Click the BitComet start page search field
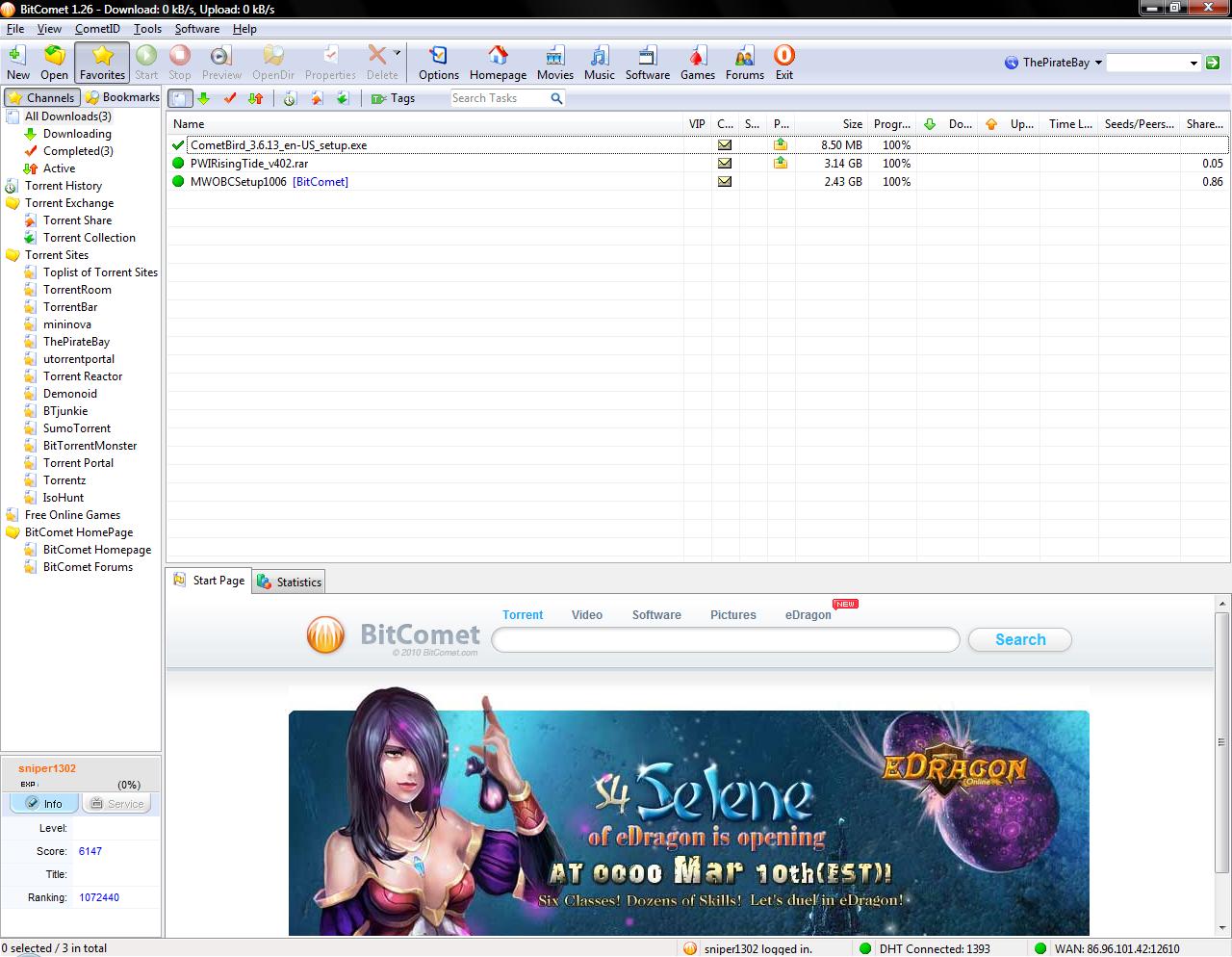This screenshot has width=1232, height=957. pyautogui.click(x=726, y=640)
